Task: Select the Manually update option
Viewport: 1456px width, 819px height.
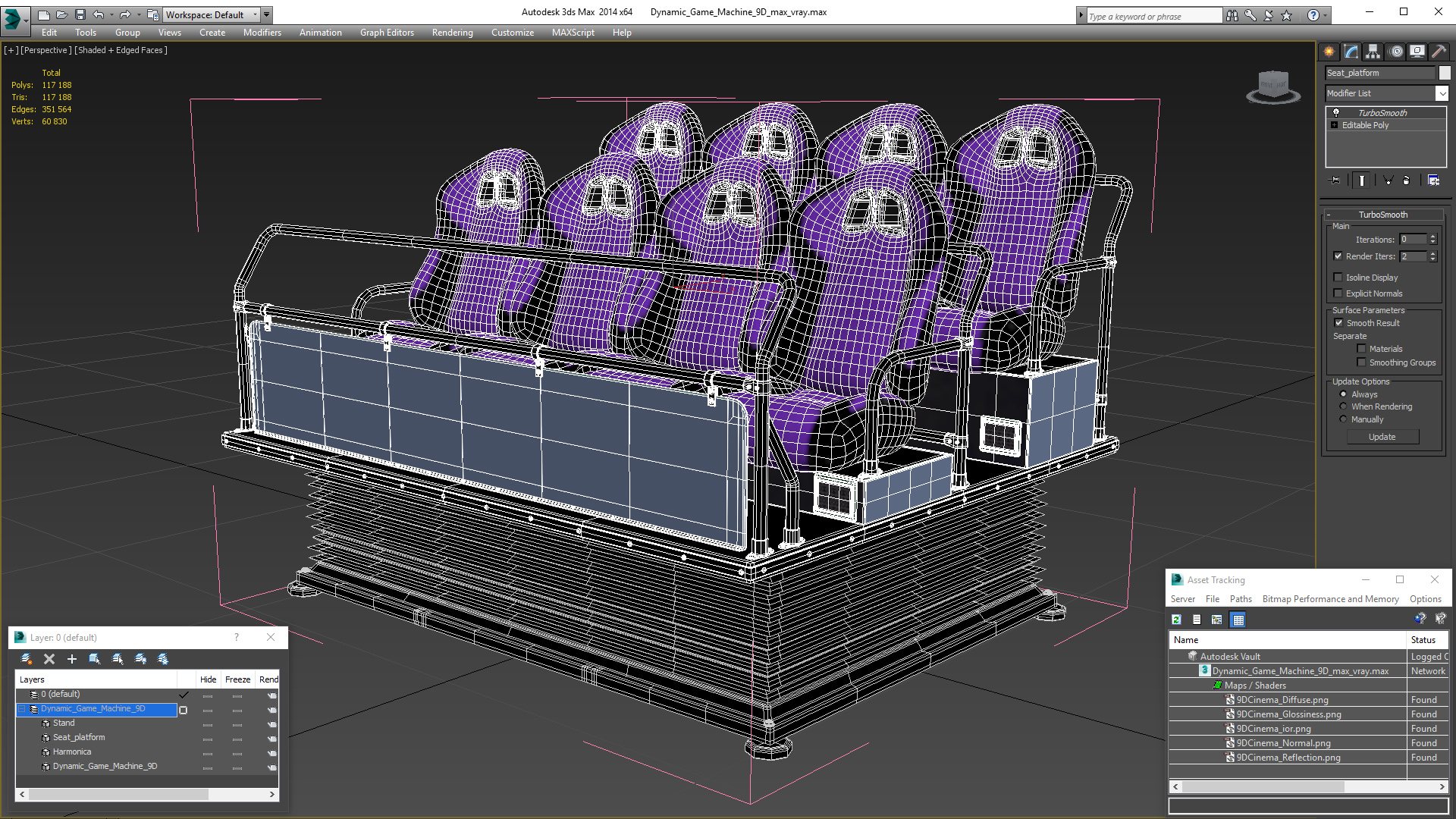Action: (1343, 419)
